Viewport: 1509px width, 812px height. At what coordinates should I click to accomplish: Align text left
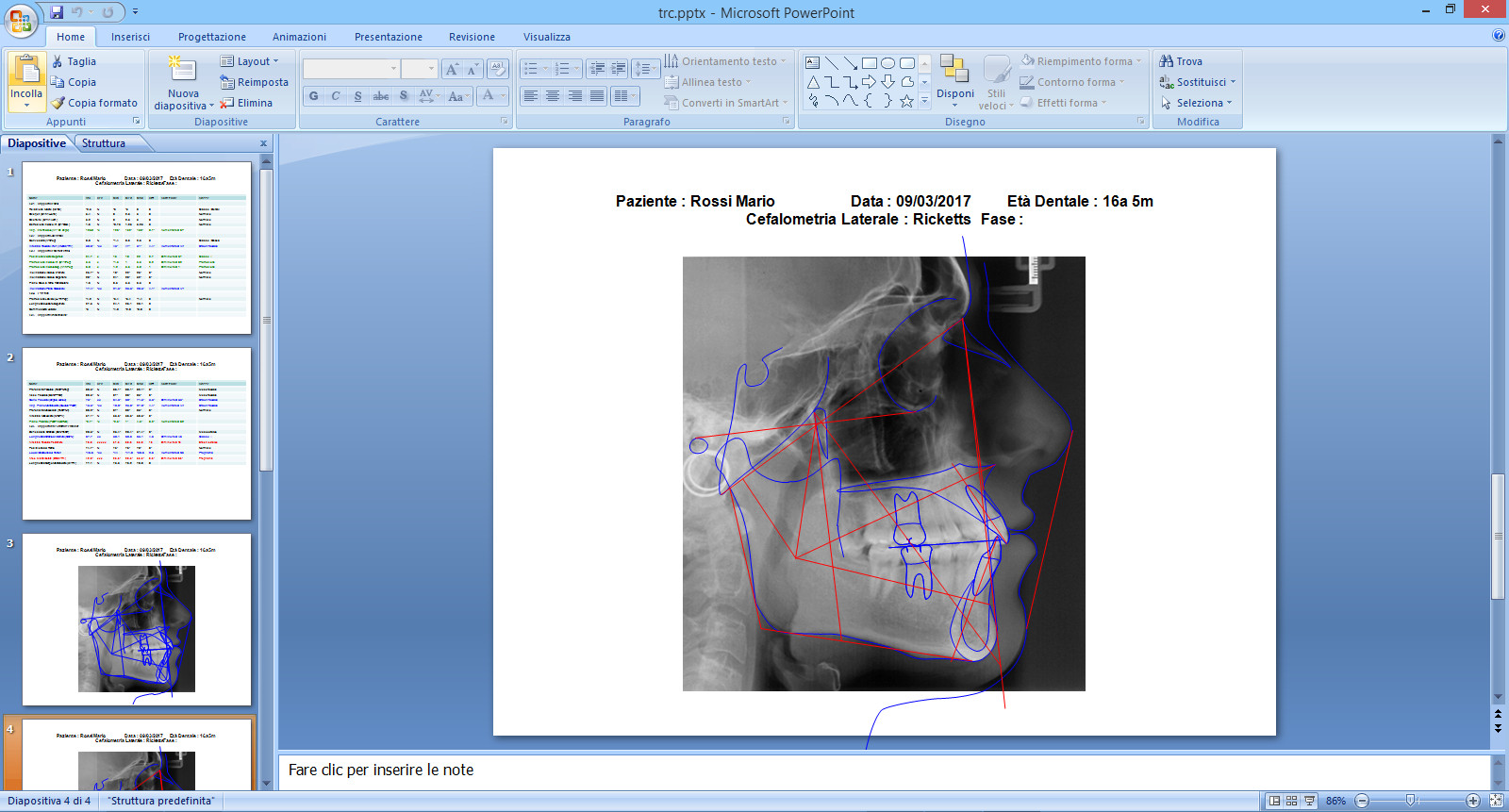530,96
